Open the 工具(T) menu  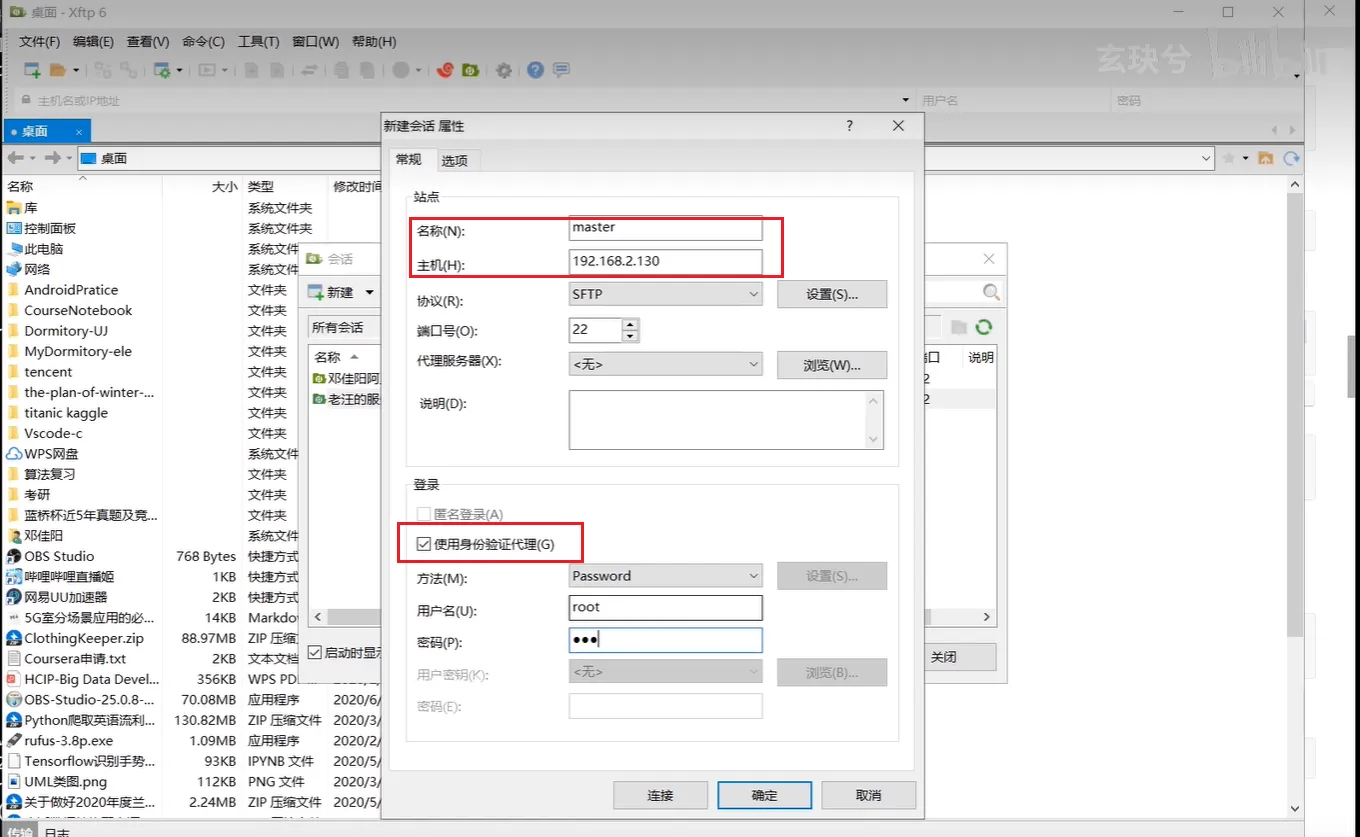click(258, 42)
